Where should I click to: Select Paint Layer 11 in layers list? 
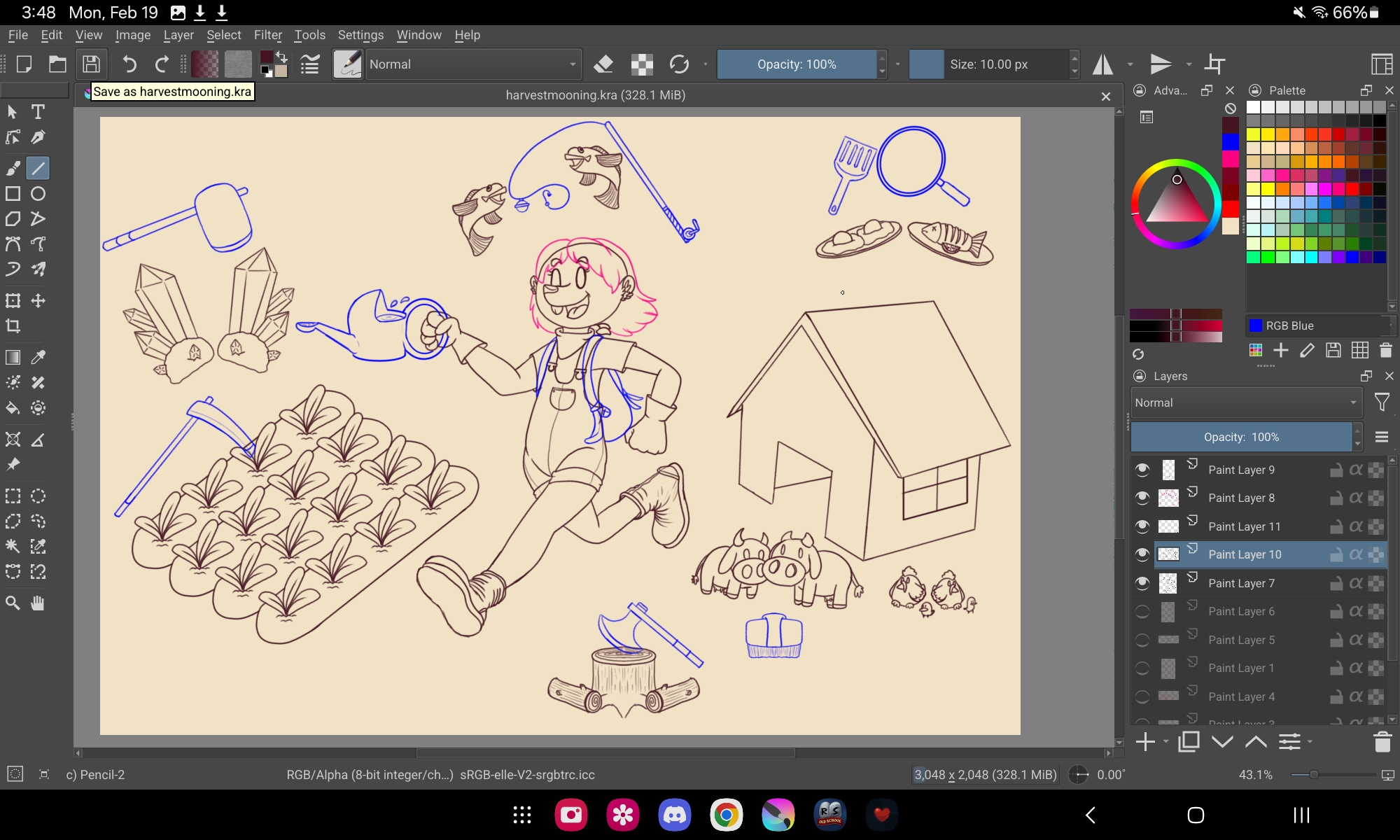[x=1245, y=526]
